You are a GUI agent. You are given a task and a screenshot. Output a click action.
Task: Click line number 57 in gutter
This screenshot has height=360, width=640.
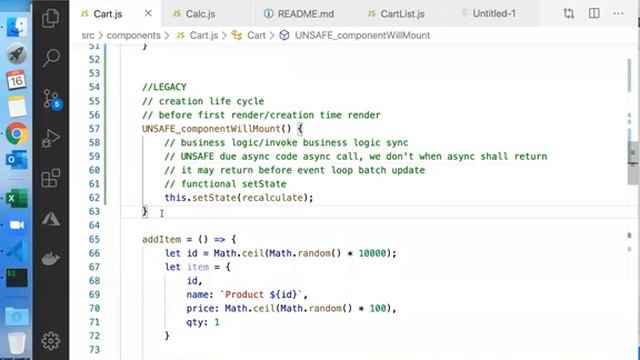click(x=94, y=129)
